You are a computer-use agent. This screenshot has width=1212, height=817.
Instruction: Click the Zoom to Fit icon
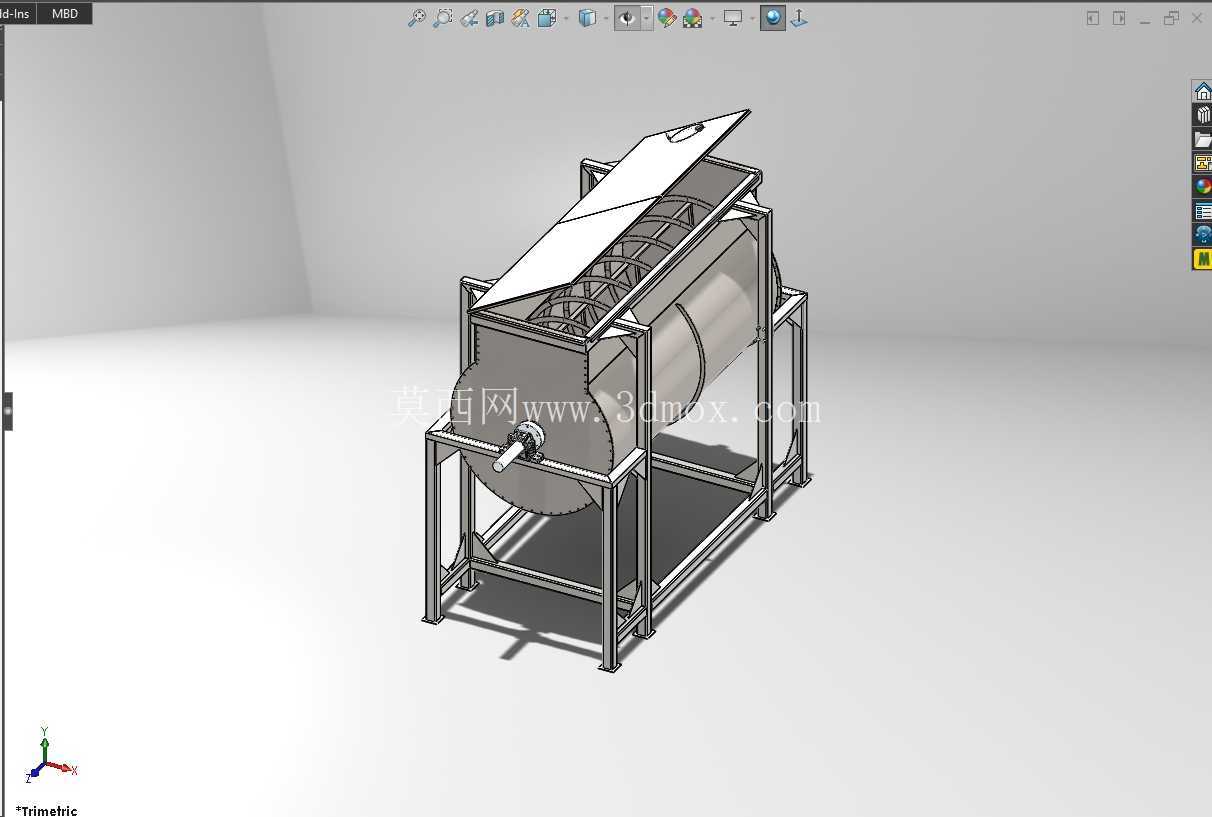[417, 18]
